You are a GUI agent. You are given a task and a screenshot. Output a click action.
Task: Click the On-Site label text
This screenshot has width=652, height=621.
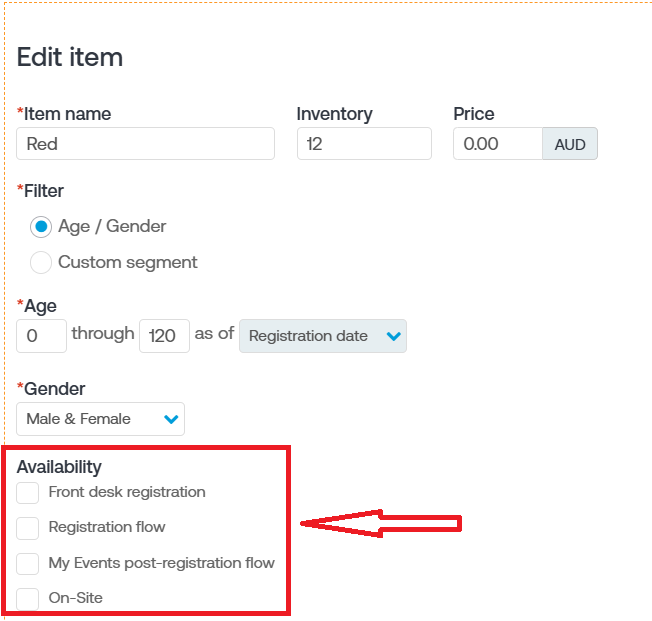(76, 598)
